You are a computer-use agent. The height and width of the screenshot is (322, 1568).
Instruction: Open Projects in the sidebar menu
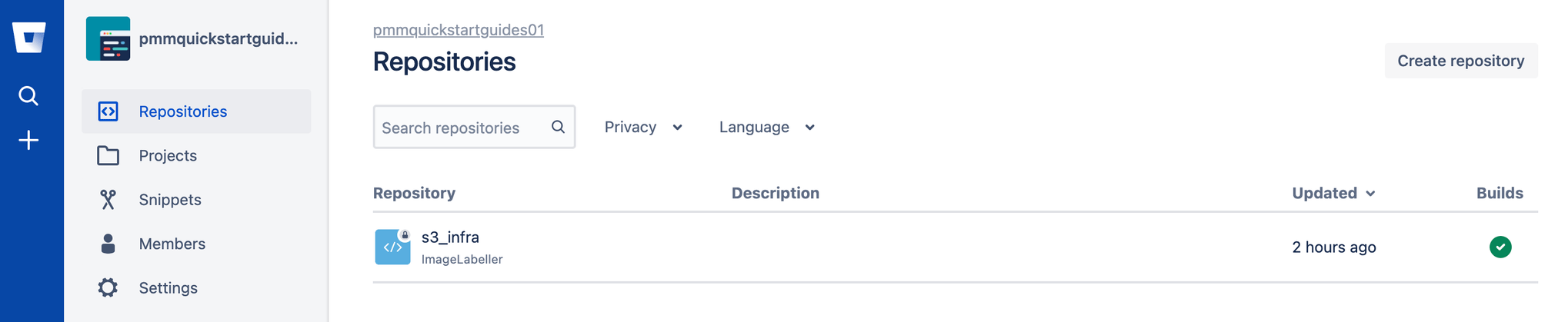[168, 155]
